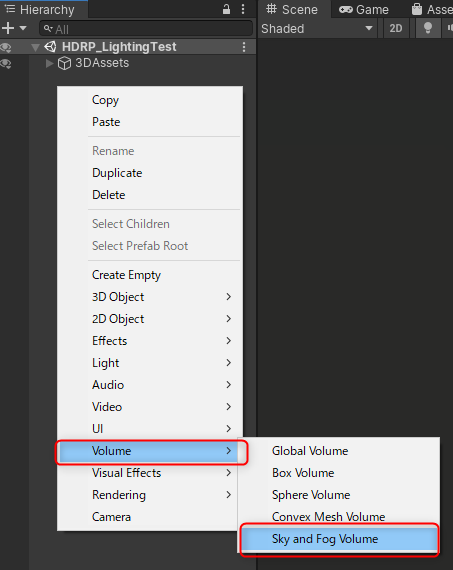
Task: Collapse the HDRP_LightingTest scene foldout
Action: (35, 48)
